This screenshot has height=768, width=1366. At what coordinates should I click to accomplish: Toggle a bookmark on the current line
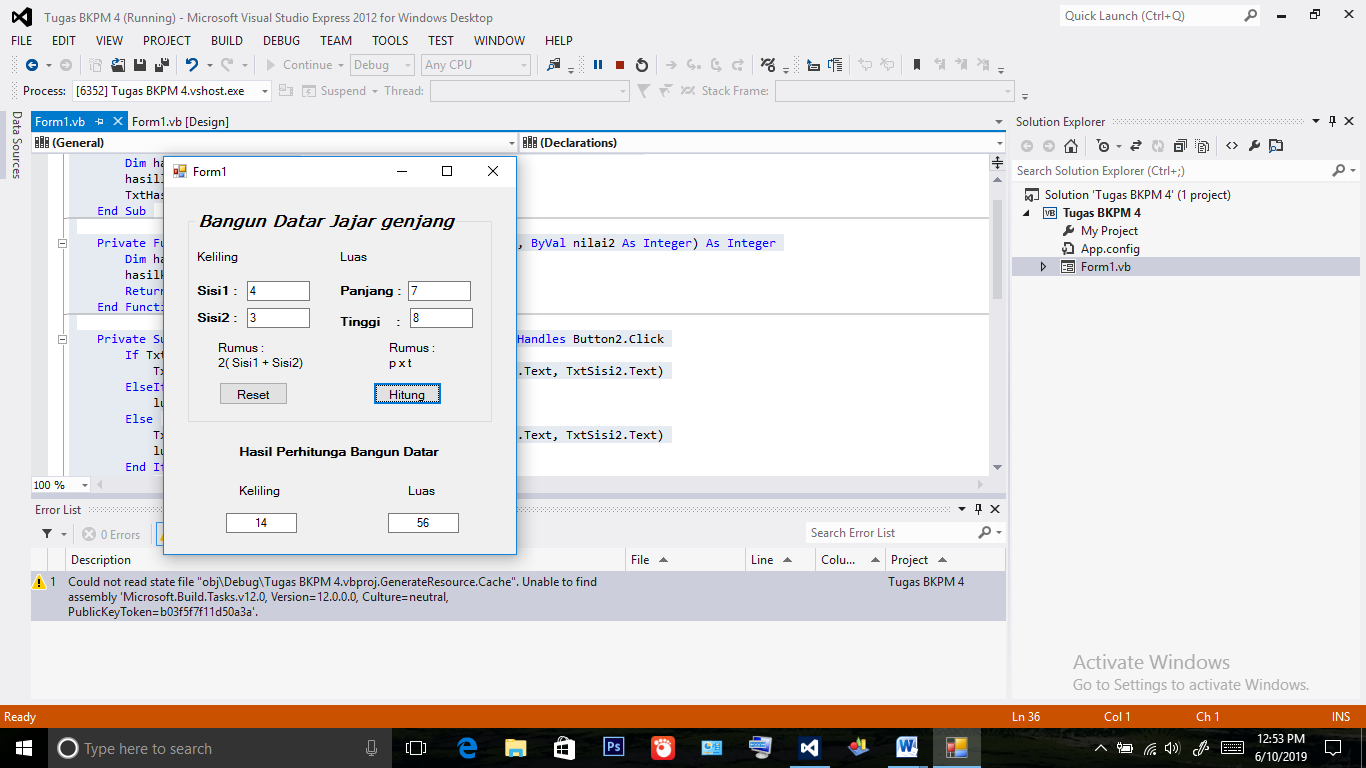coord(916,65)
